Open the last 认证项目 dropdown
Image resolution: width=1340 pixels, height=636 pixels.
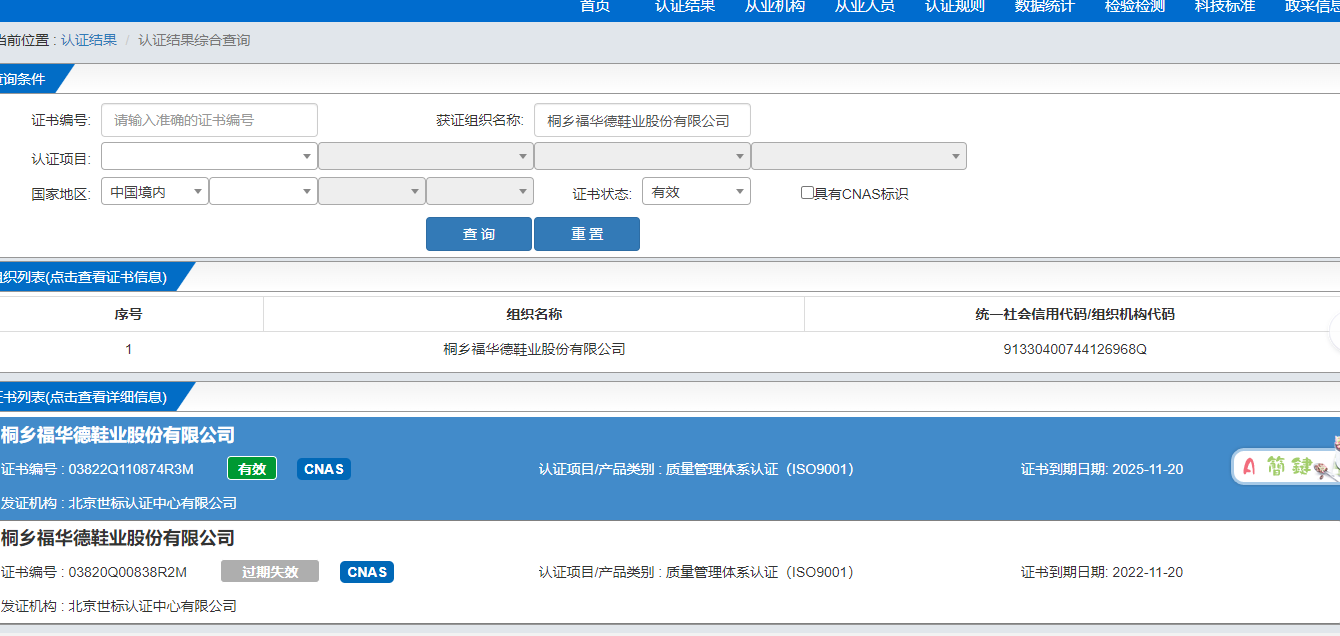[859, 156]
